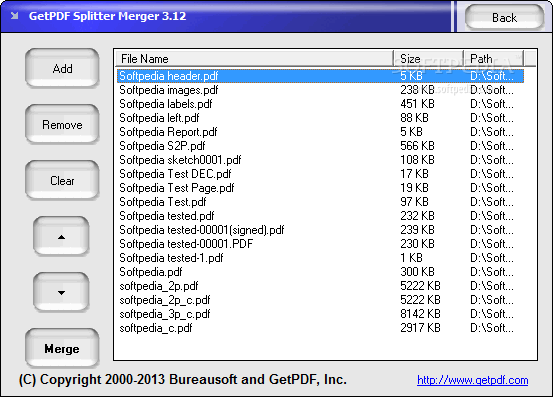The height and width of the screenshot is (397, 553).
Task: Add a PDF file with Add button
Action: point(62,68)
